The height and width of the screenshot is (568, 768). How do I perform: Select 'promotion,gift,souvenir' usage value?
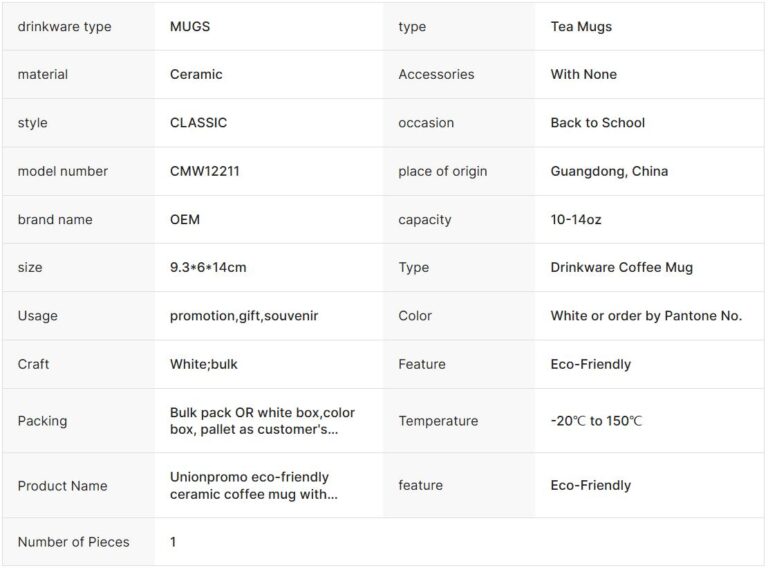tap(244, 316)
